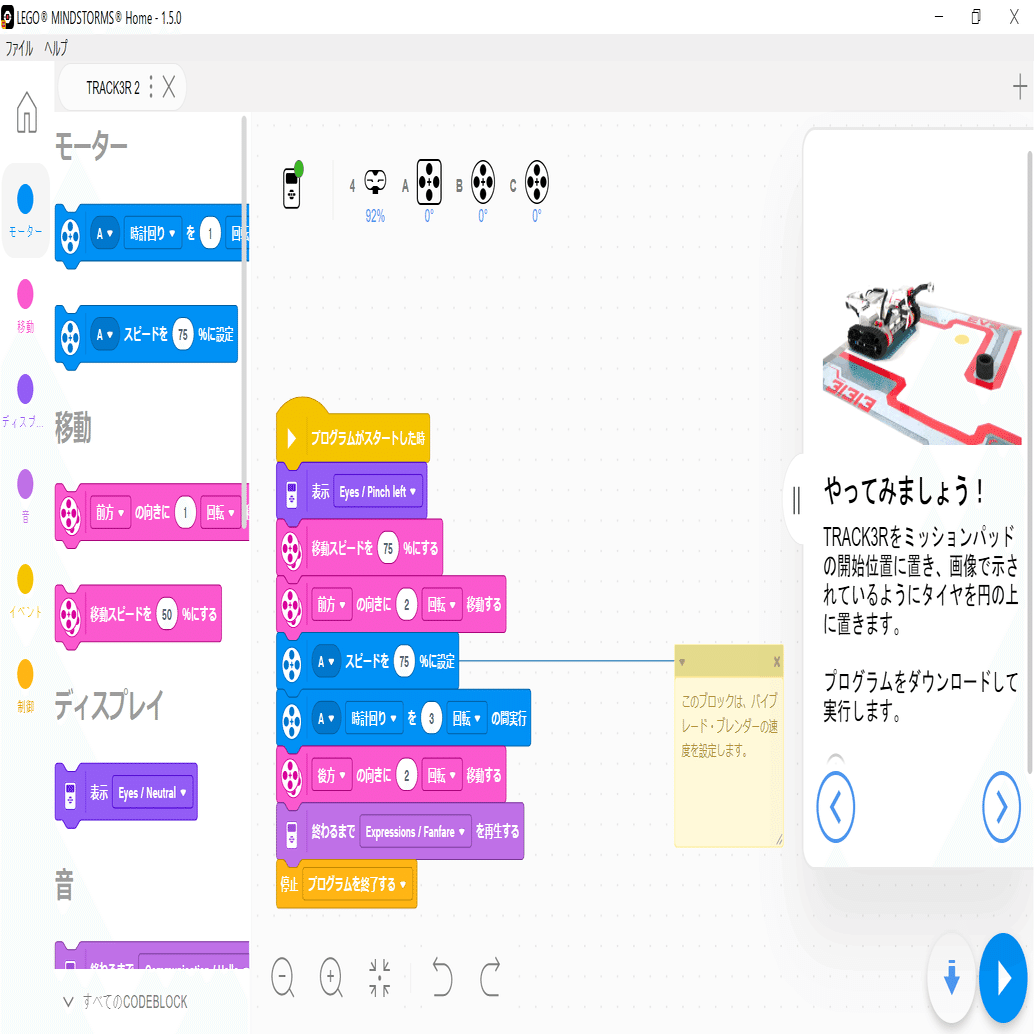The height and width of the screenshot is (1034, 1034).
Task: Open the ヘルプ menu
Action: (x=57, y=47)
